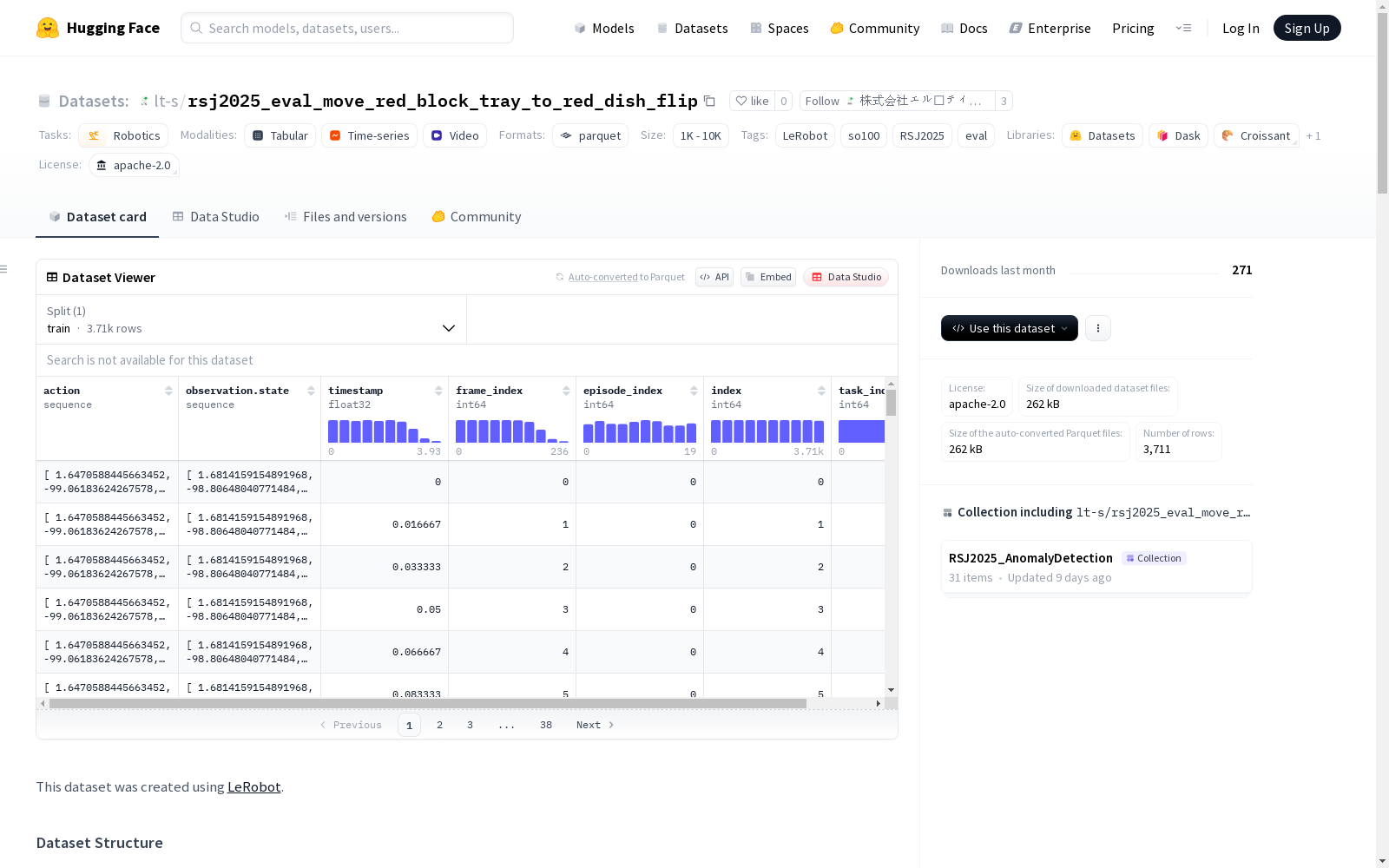The height and width of the screenshot is (868, 1389).
Task: Open Datasets in the top navigation
Action: (x=692, y=28)
